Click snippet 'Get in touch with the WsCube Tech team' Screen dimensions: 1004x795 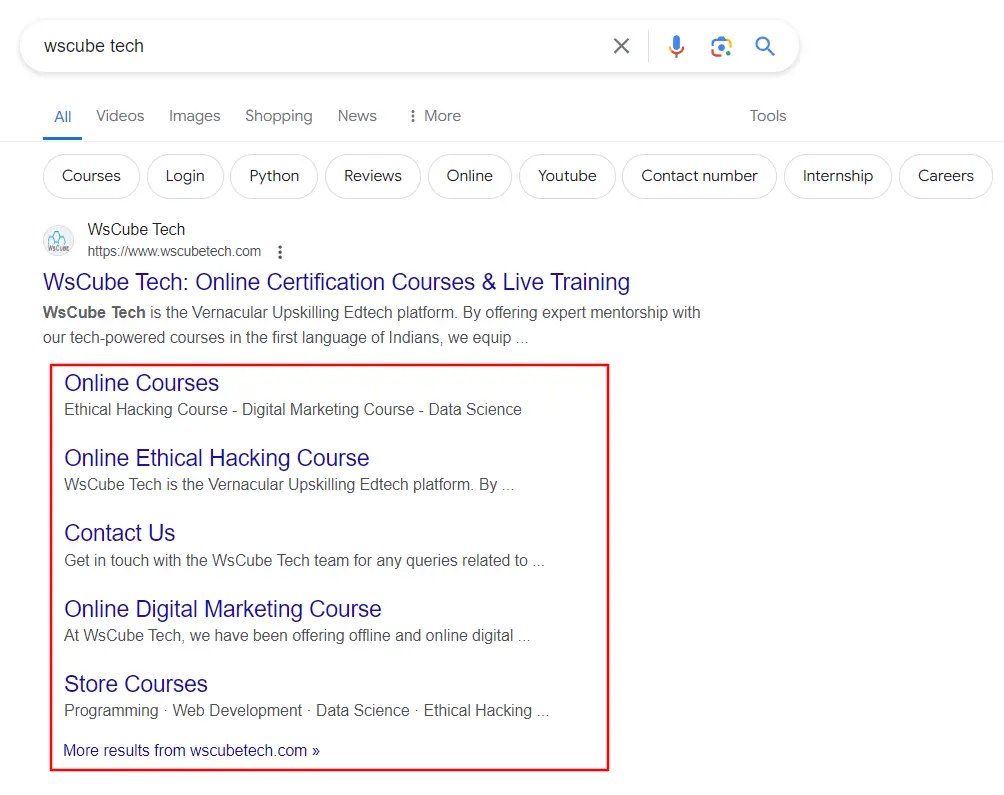click(x=206, y=561)
